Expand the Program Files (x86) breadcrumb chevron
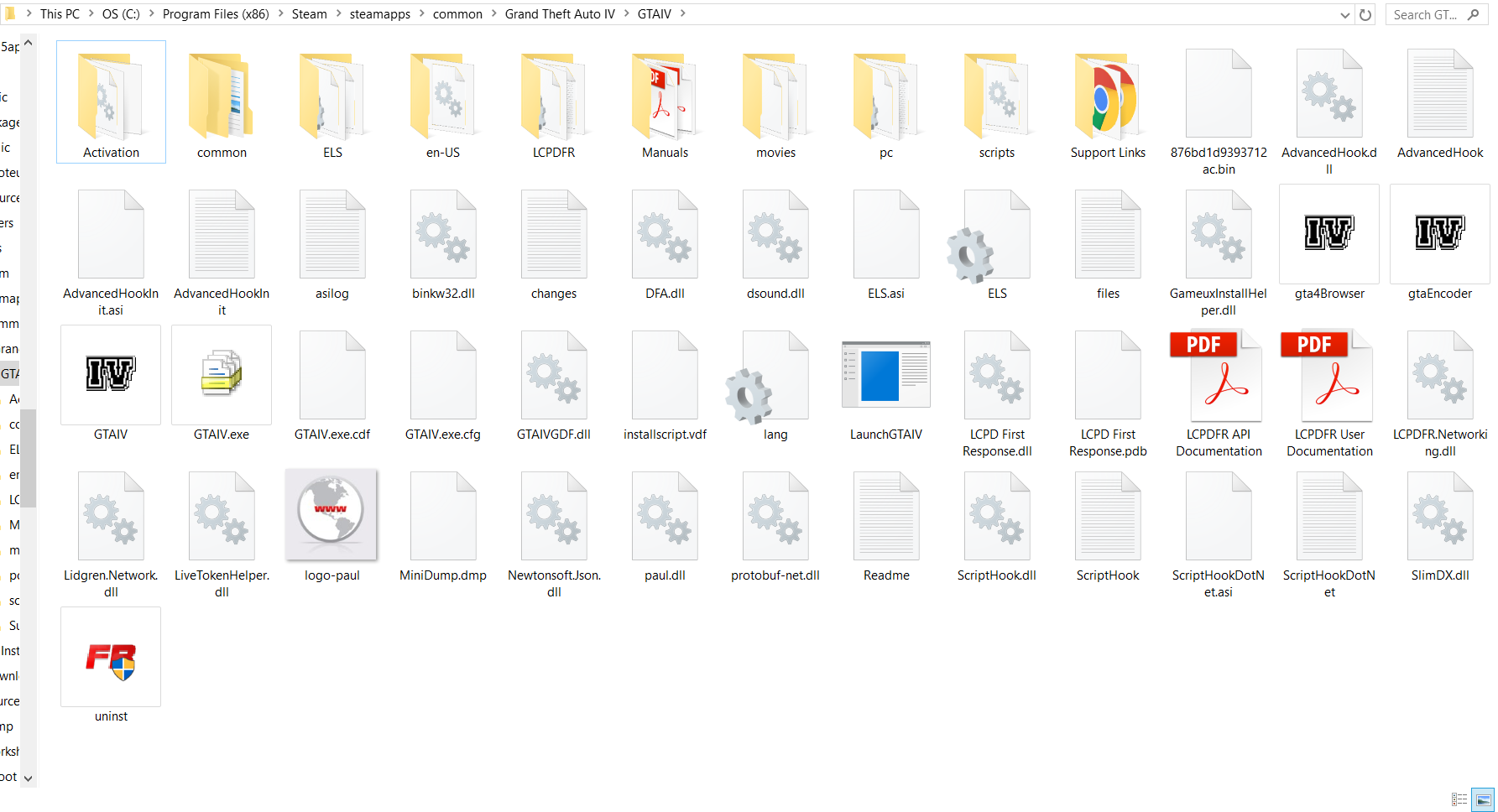The image size is (1498, 812). click(280, 13)
